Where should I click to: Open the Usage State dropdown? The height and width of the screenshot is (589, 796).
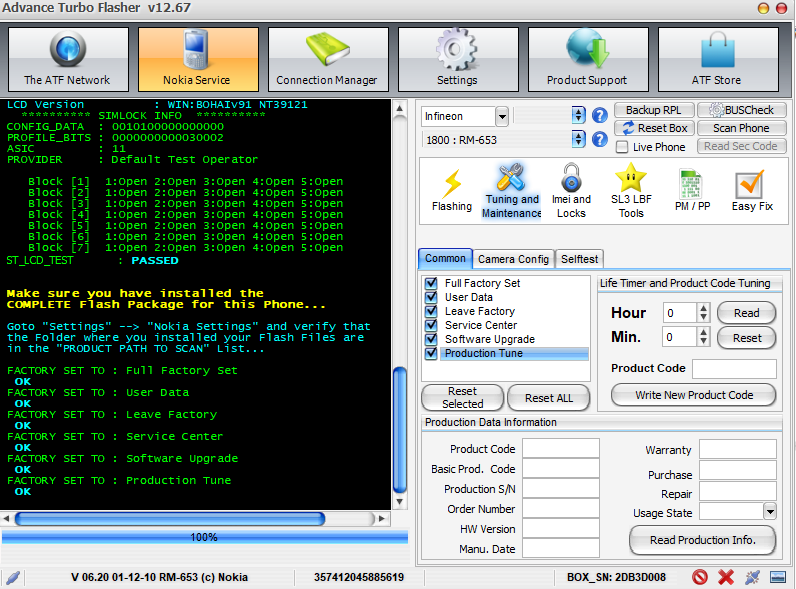(770, 512)
